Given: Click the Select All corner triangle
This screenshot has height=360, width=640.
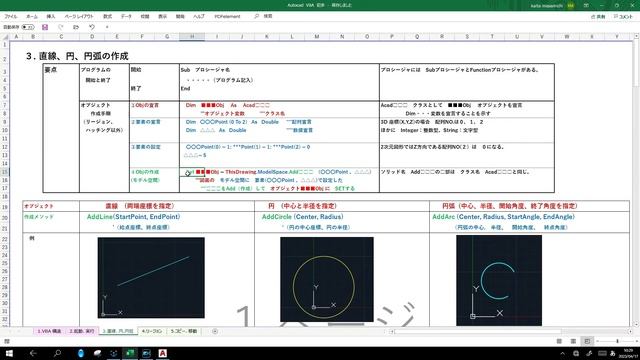Looking at the screenshot, I should pos(5,37).
